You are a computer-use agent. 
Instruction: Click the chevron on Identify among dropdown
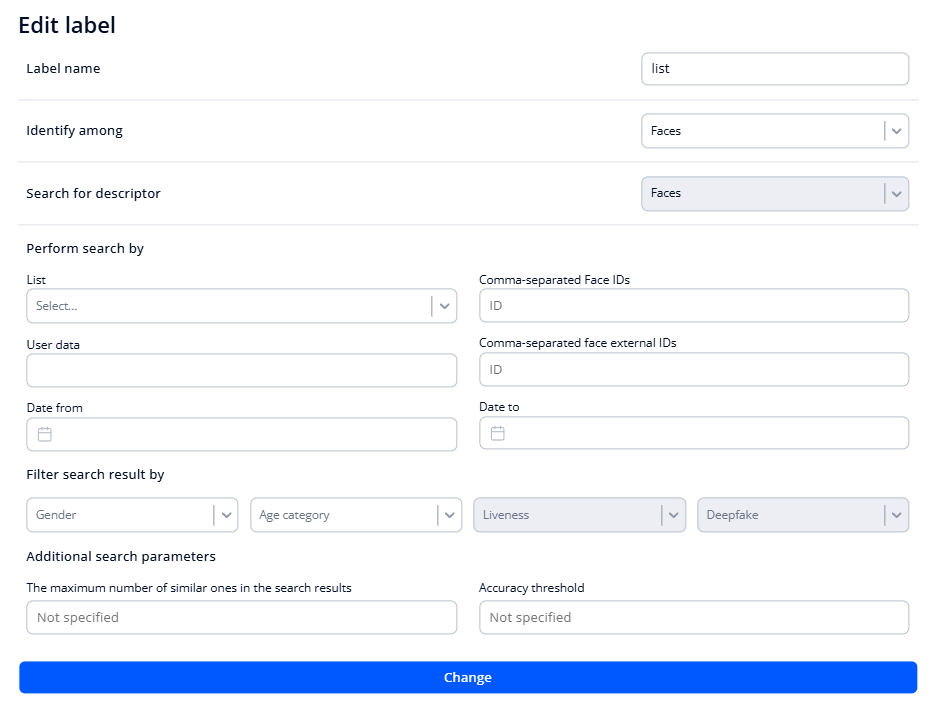(896, 130)
